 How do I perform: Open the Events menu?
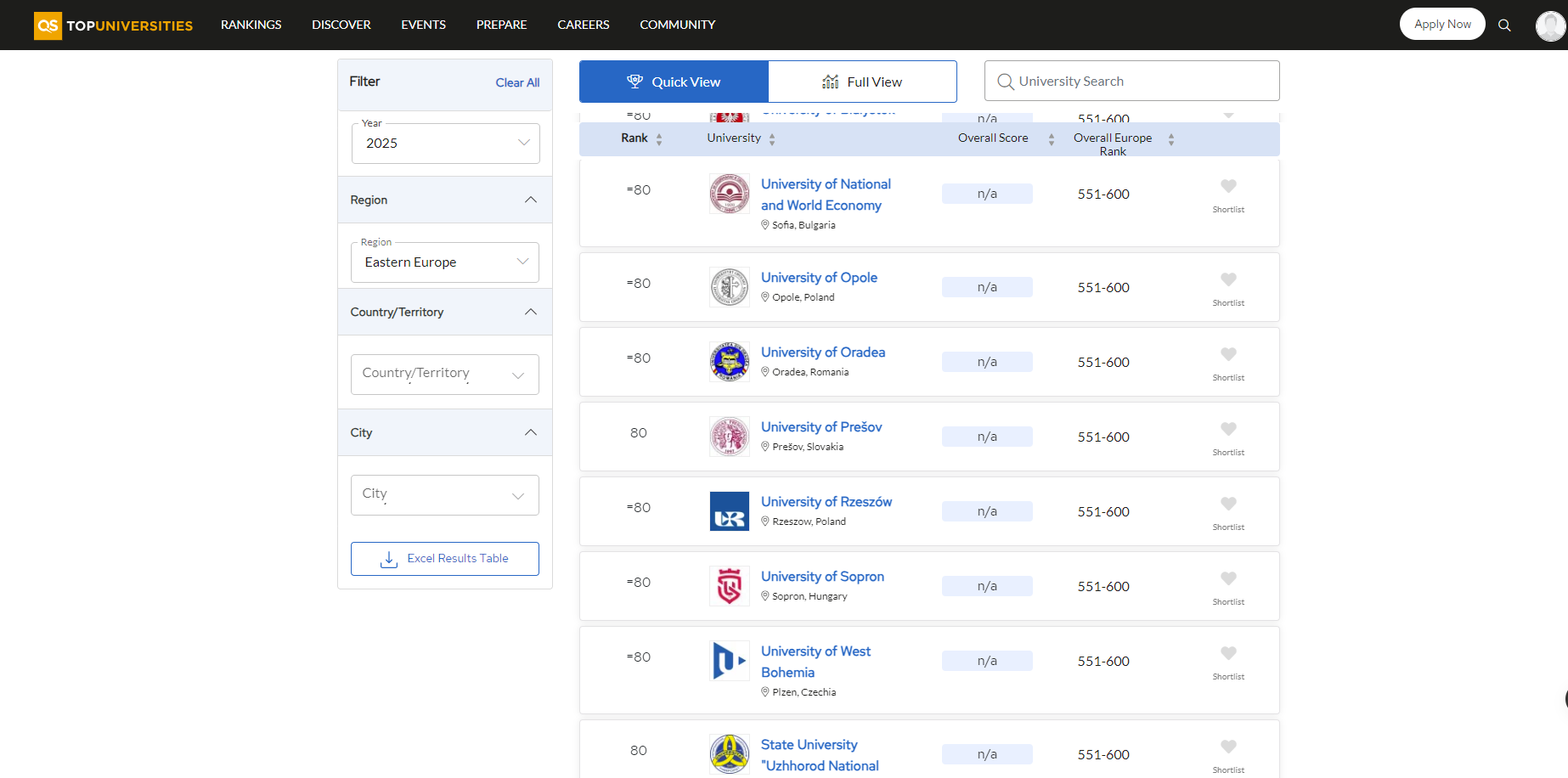tap(424, 25)
